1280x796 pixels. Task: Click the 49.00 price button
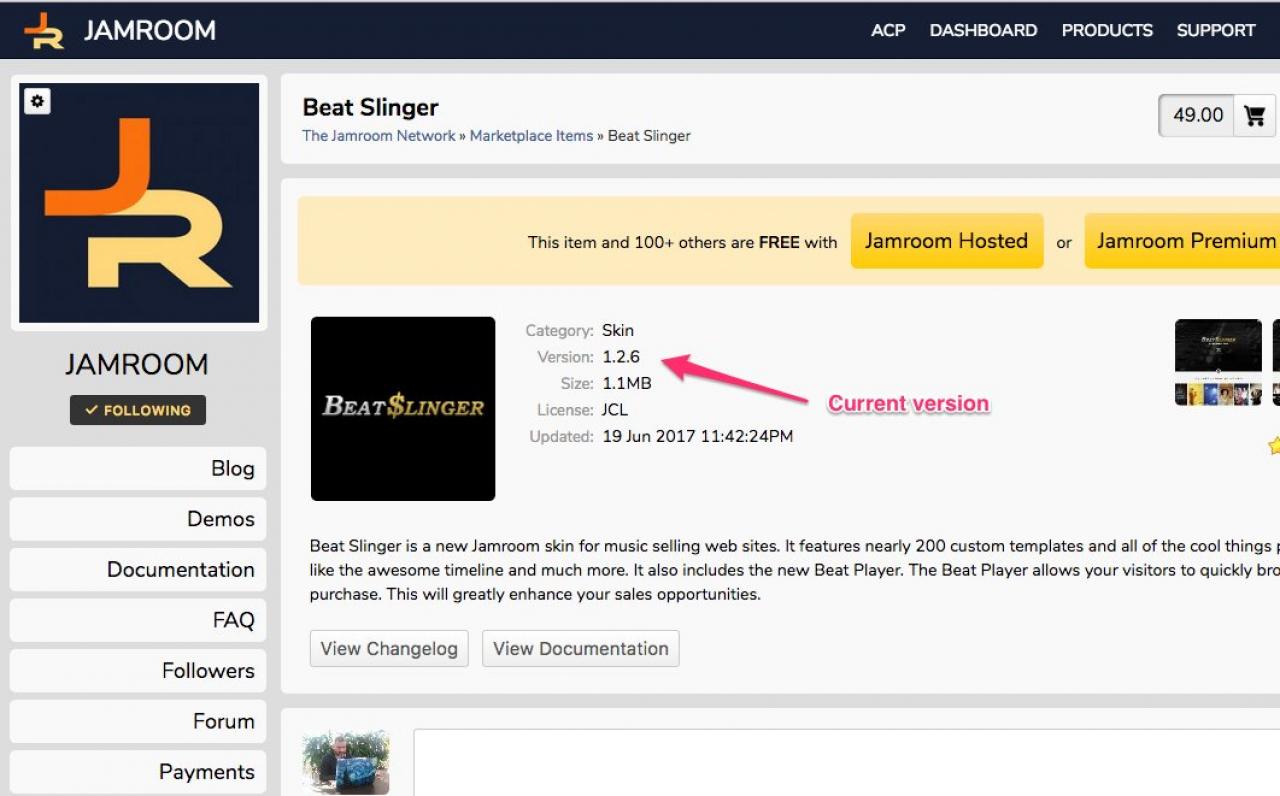click(x=1198, y=115)
